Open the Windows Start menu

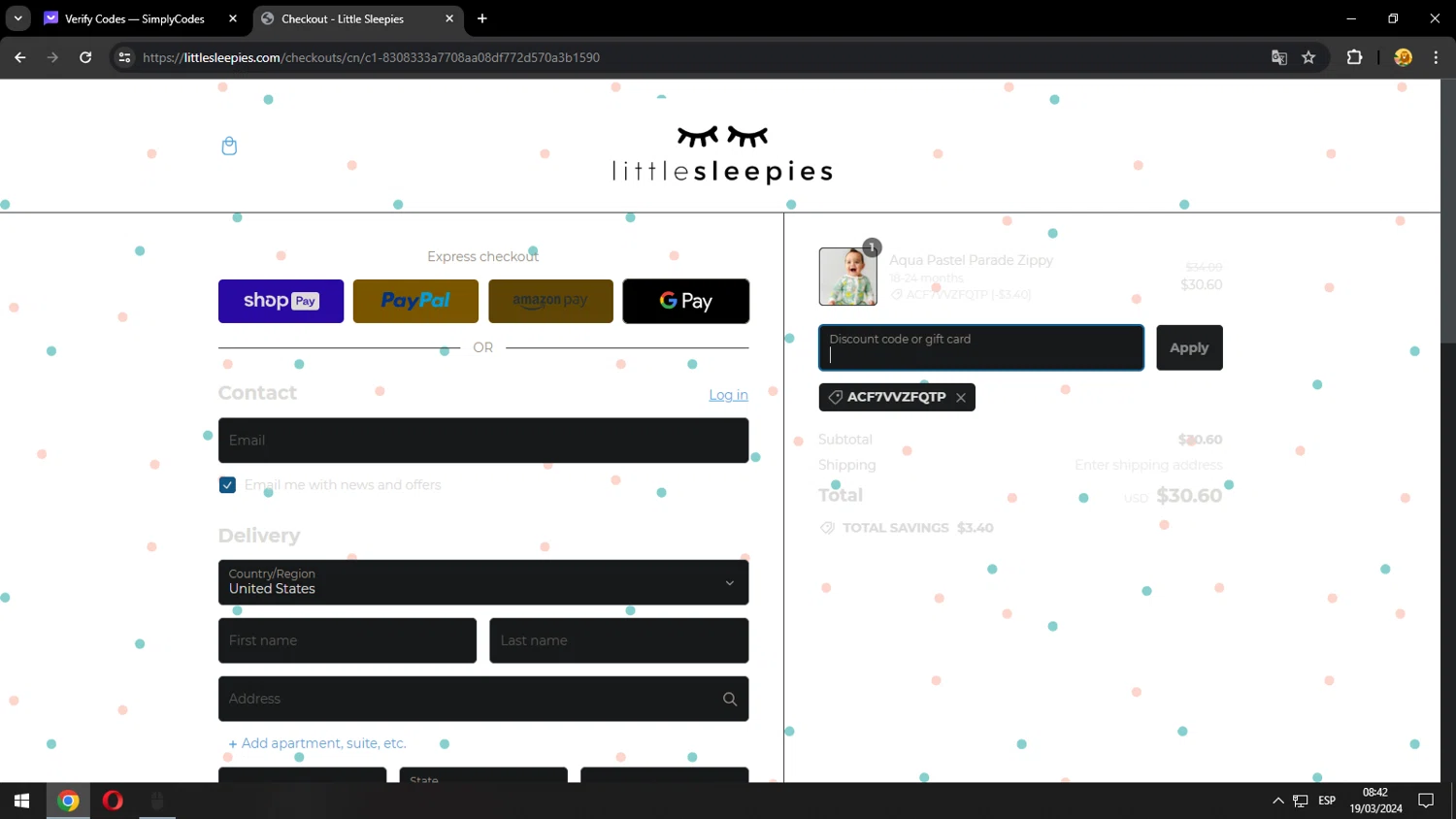coord(22,801)
